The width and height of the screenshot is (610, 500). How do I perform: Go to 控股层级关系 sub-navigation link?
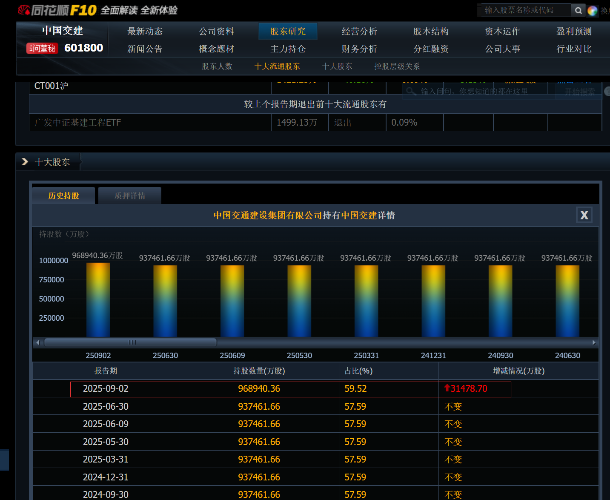click(x=397, y=67)
